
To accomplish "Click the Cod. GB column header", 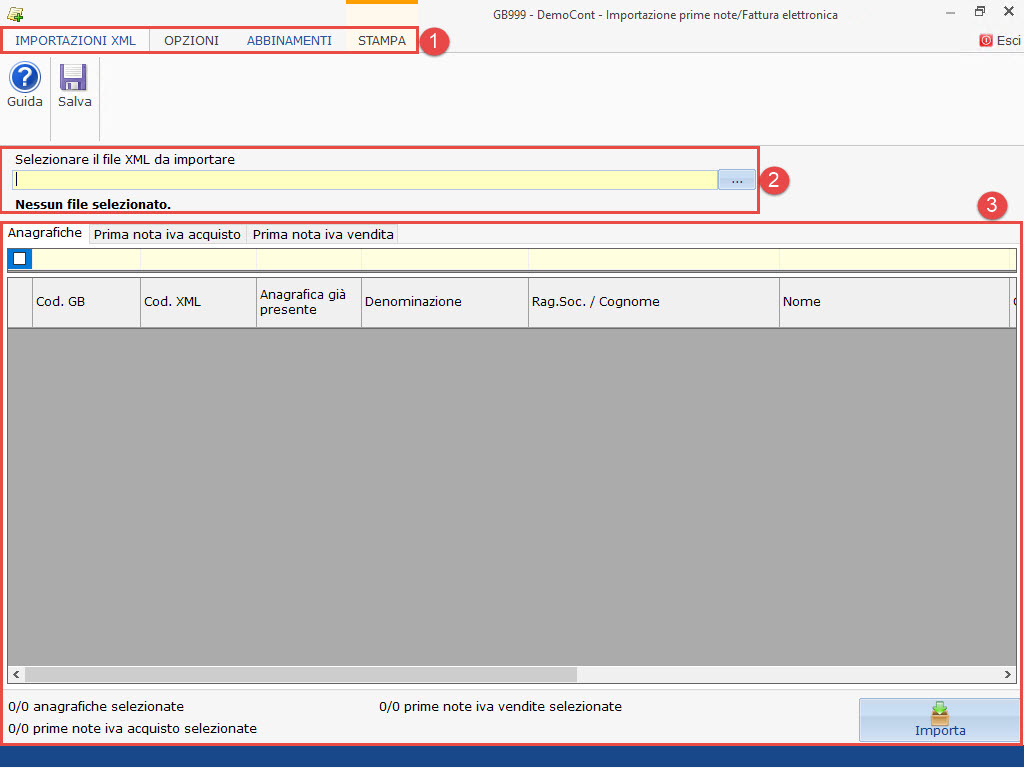I will coord(86,302).
